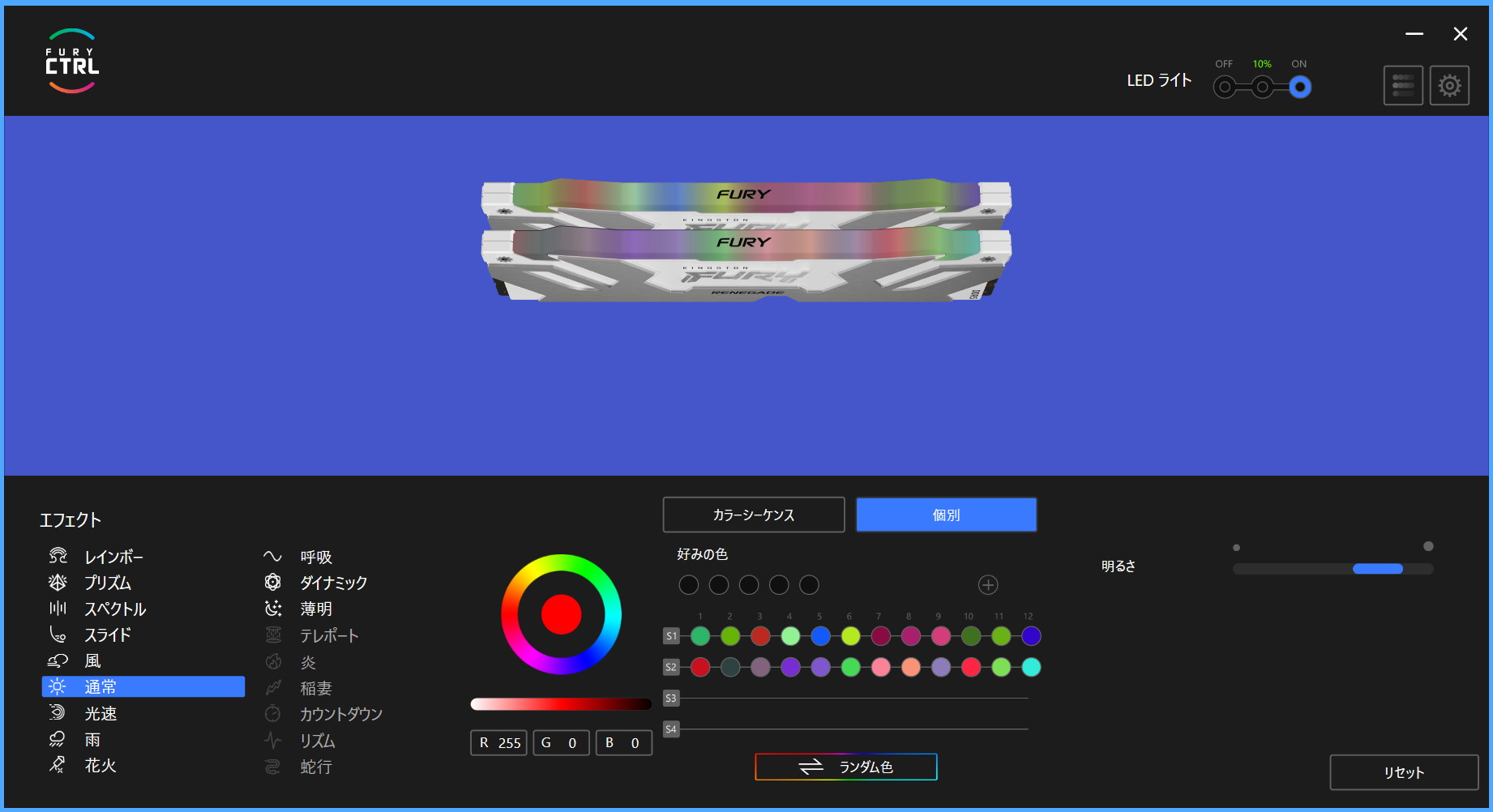Select the fifth empty favorite color slot
The image size is (1493, 812).
pos(809,584)
